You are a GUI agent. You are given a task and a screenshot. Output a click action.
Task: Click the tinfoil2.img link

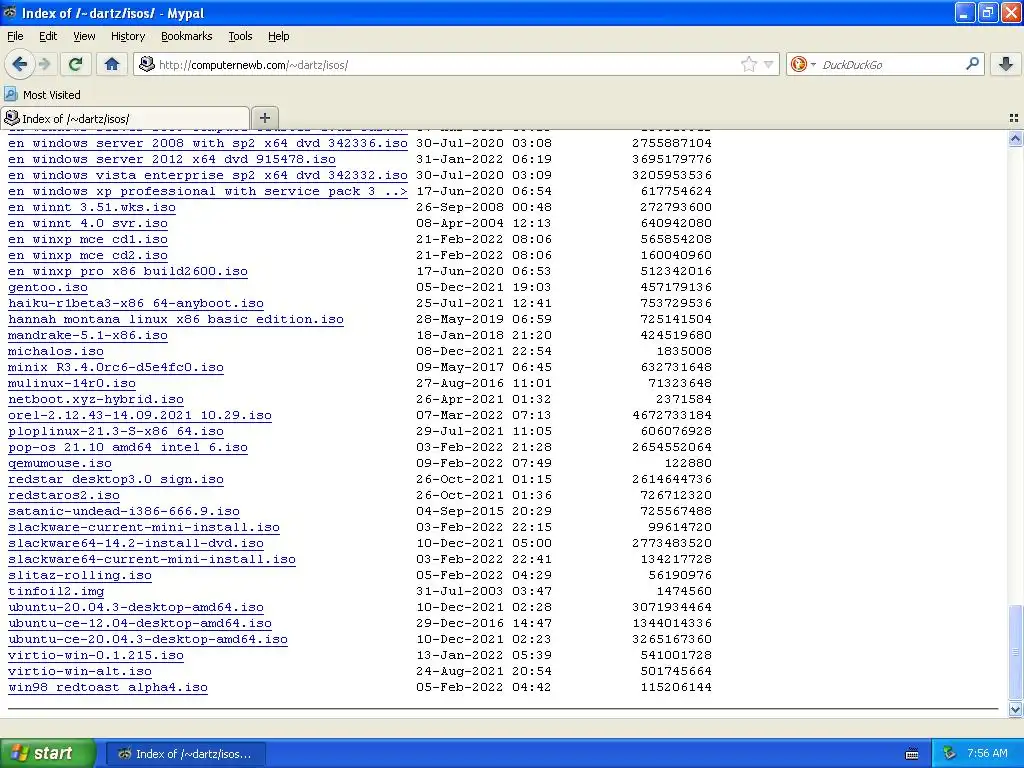point(56,591)
